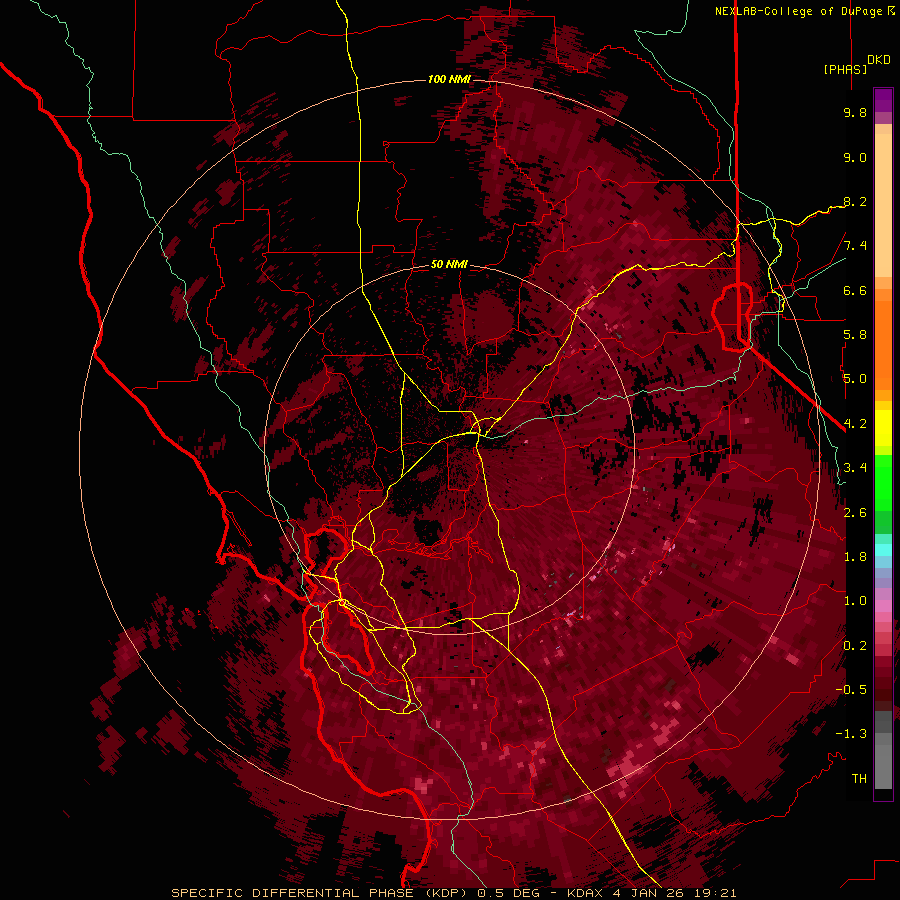Click the 0.2 legend value

click(x=855, y=646)
